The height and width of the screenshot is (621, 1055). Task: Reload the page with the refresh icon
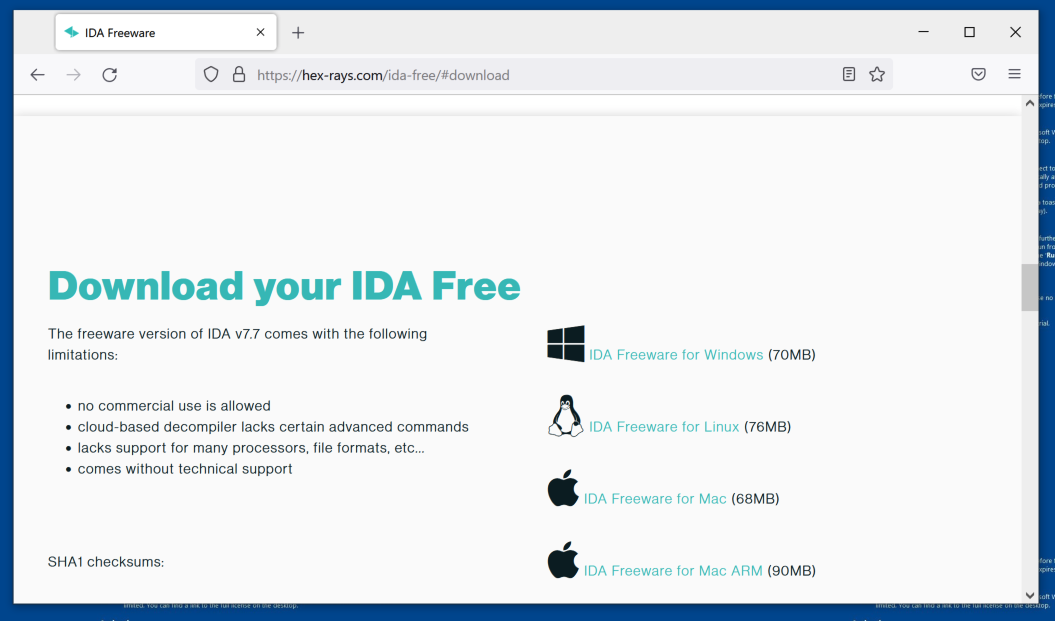(x=110, y=75)
